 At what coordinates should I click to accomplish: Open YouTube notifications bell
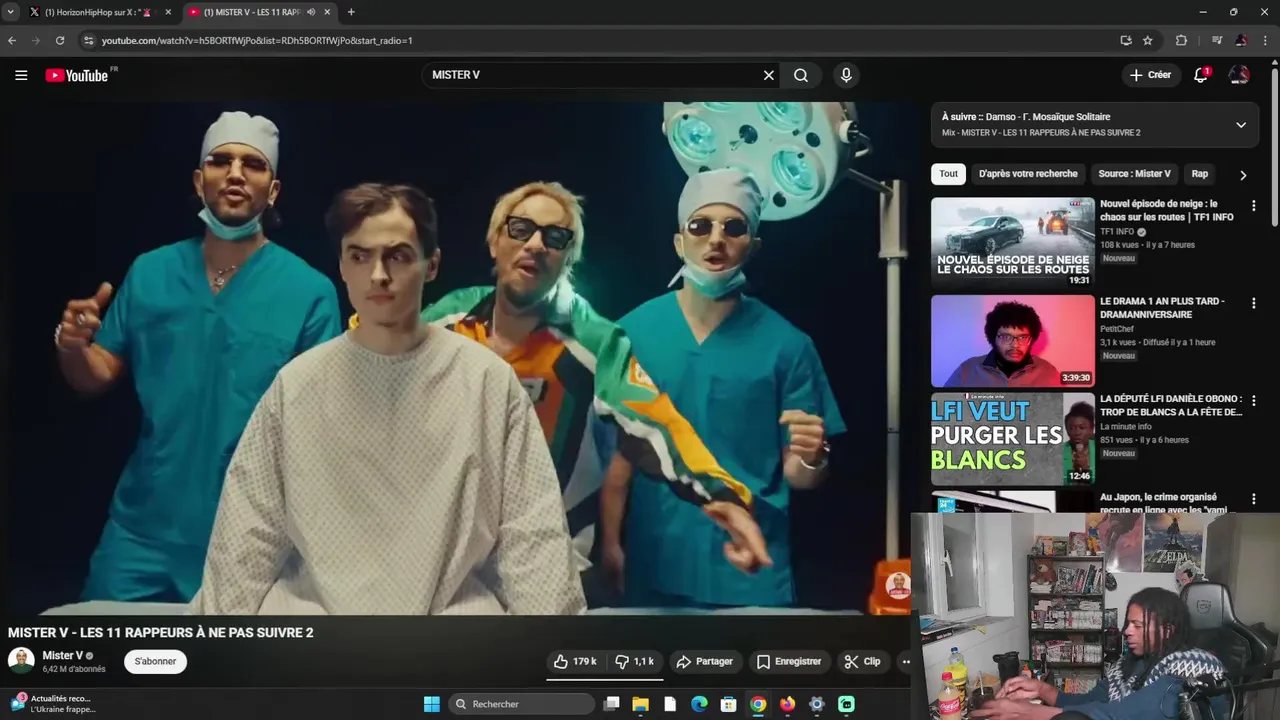tap(1201, 75)
